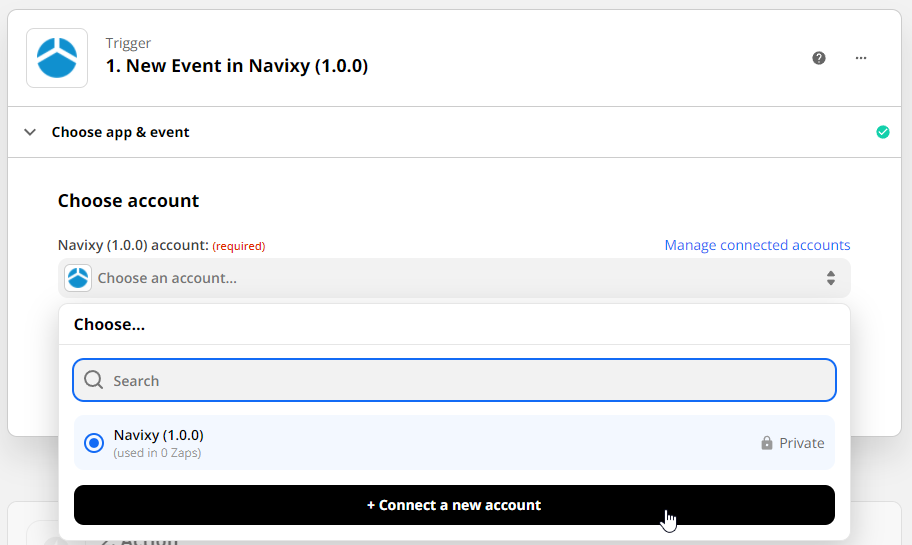
Task: Click the small Navixy icon in account field
Action: coord(78,278)
